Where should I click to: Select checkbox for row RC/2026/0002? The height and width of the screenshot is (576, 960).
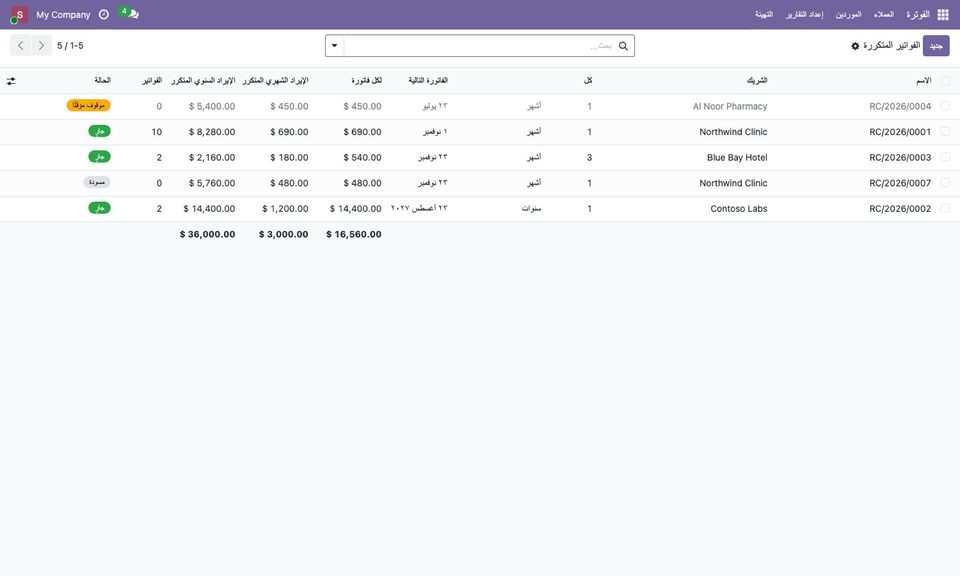[945, 209]
